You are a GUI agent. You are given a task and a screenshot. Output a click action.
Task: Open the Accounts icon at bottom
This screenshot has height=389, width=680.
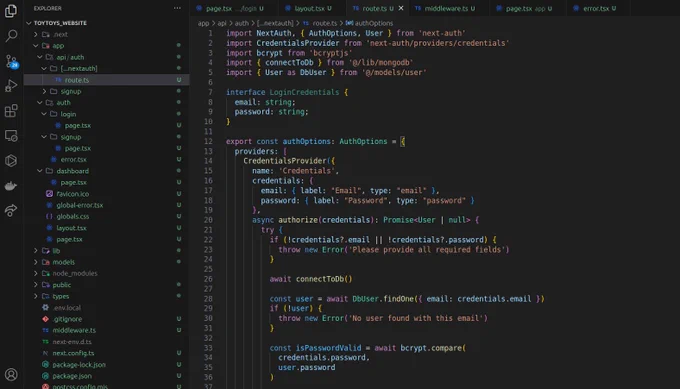(11, 374)
